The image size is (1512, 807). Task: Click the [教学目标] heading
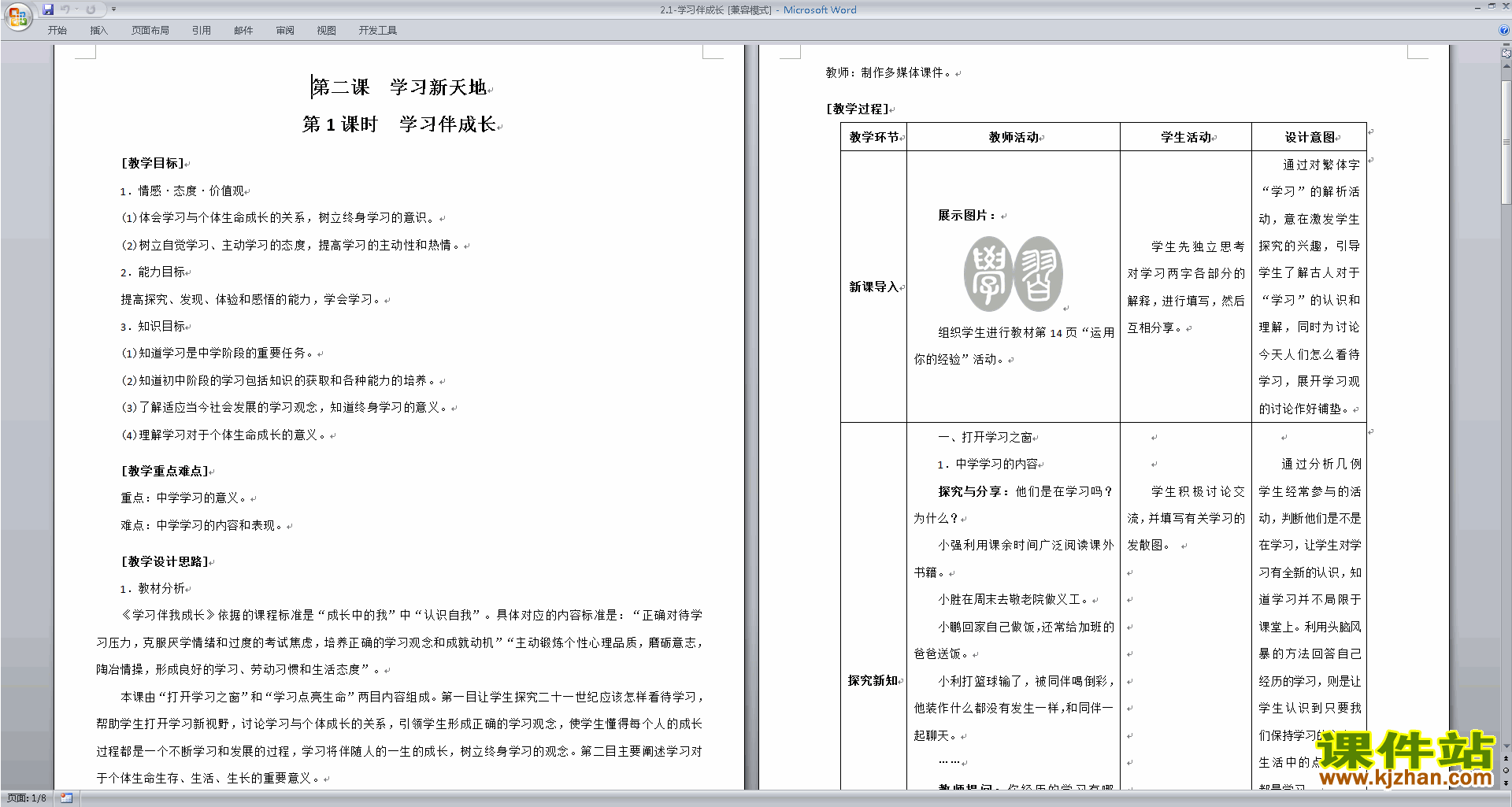152,163
